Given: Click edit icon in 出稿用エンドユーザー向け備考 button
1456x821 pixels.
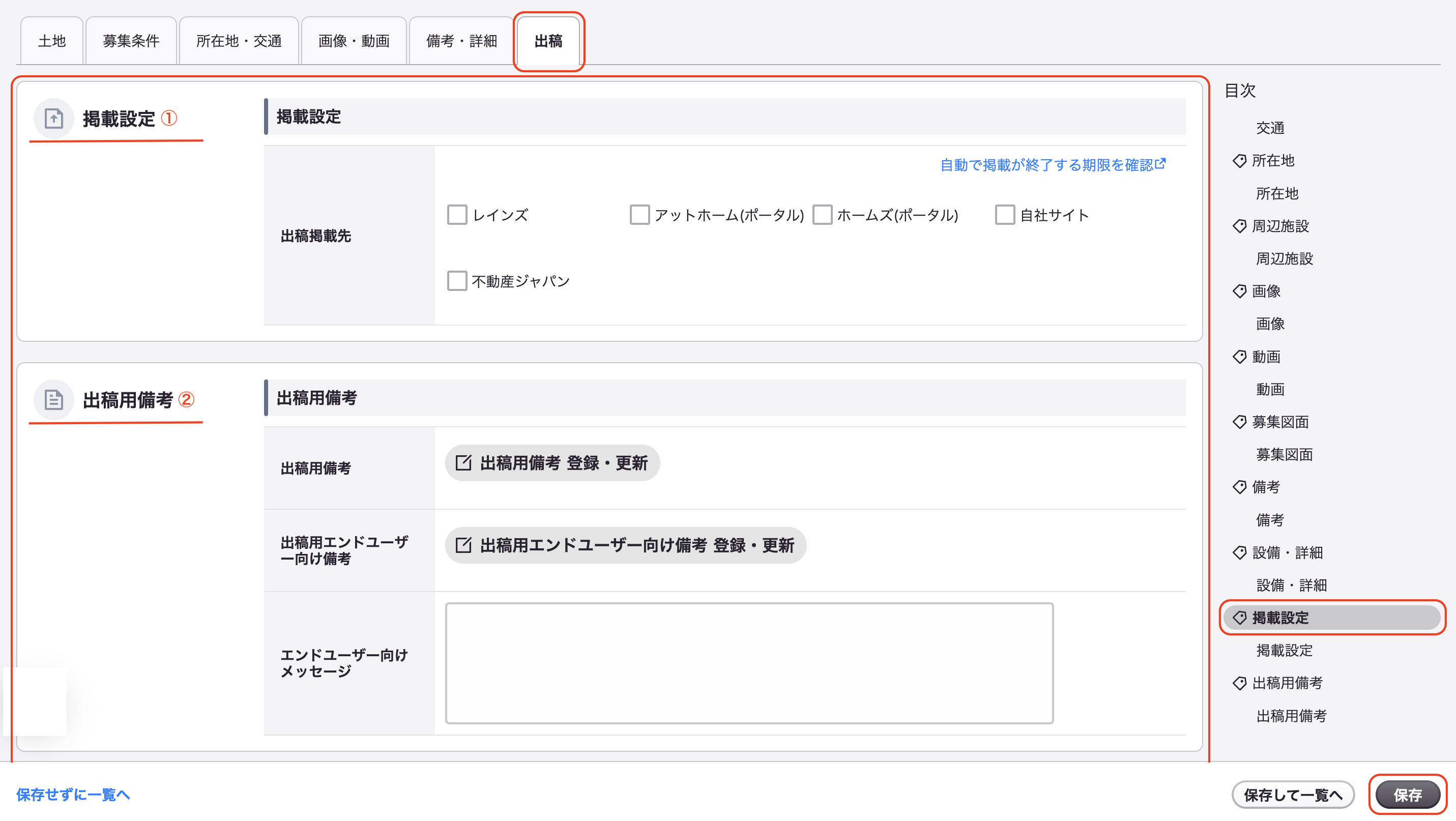Looking at the screenshot, I should (463, 545).
